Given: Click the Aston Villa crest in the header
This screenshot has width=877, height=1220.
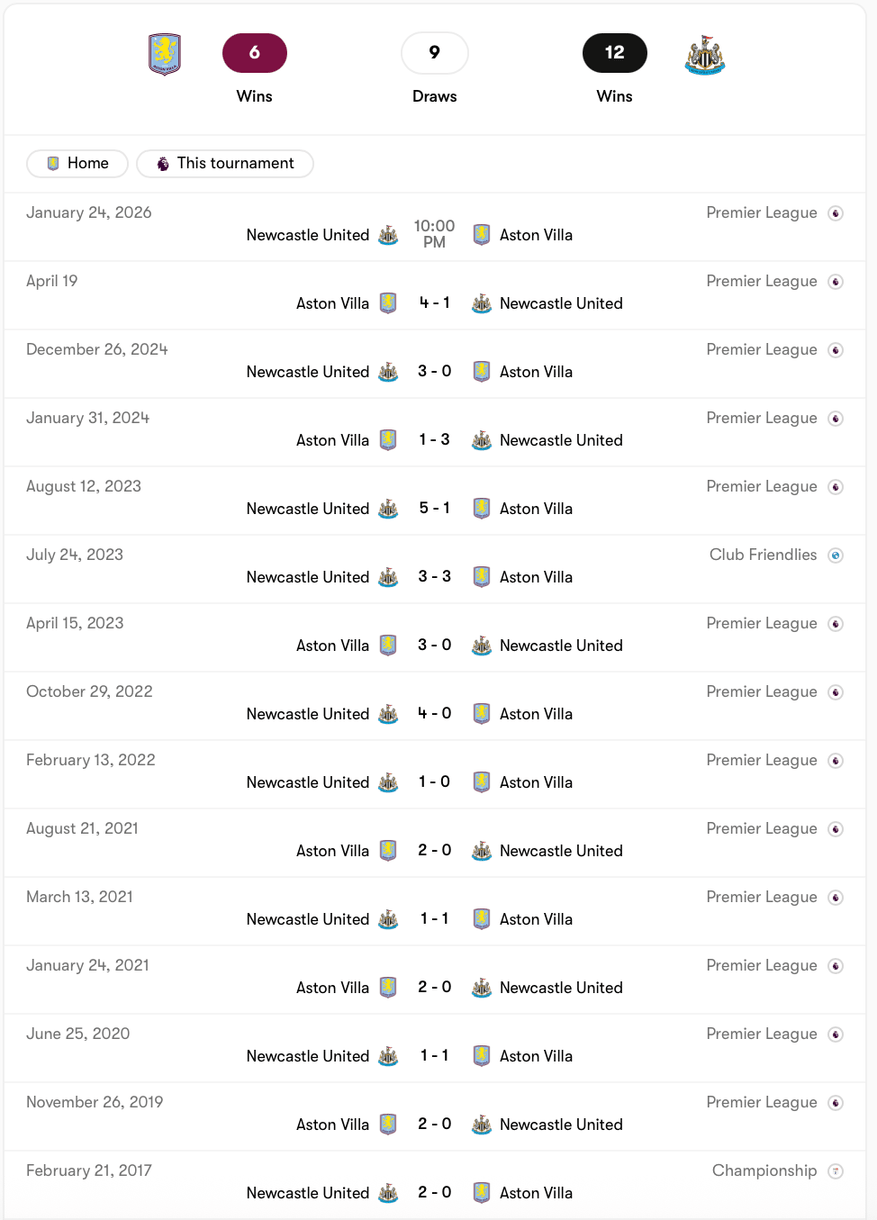Looking at the screenshot, I should (x=165, y=54).
